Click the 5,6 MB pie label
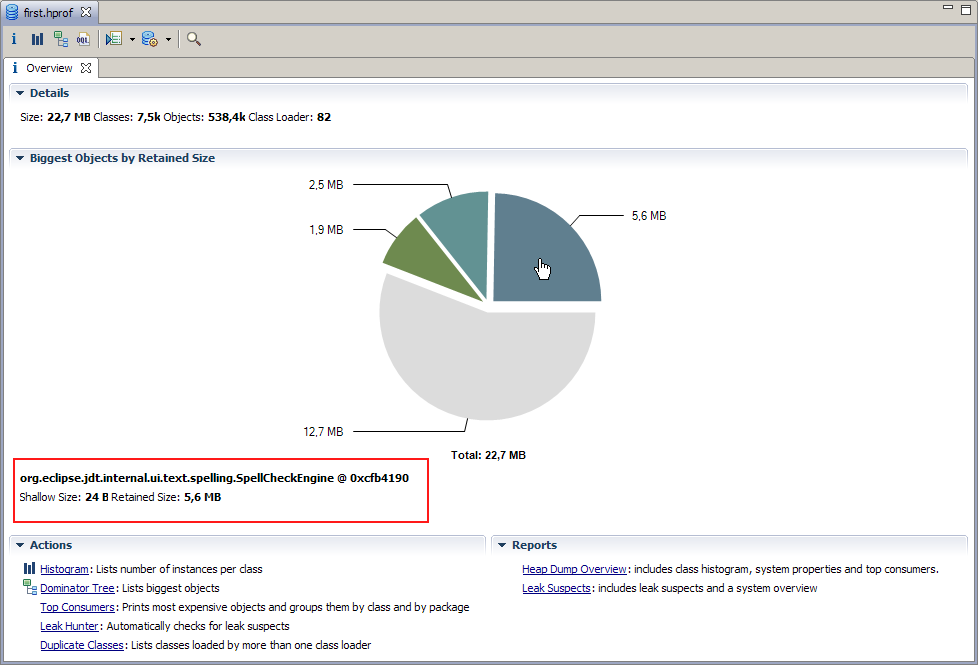978x665 pixels. [649, 216]
